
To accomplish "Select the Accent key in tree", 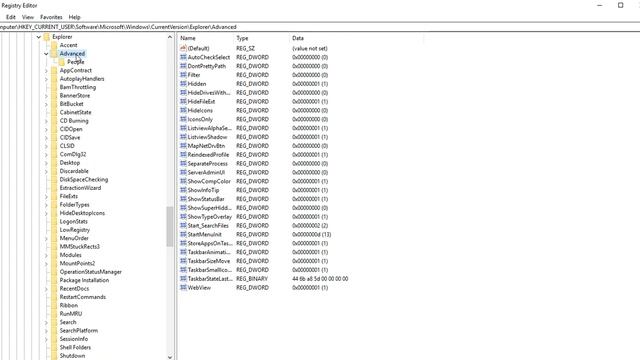I will click(69, 45).
